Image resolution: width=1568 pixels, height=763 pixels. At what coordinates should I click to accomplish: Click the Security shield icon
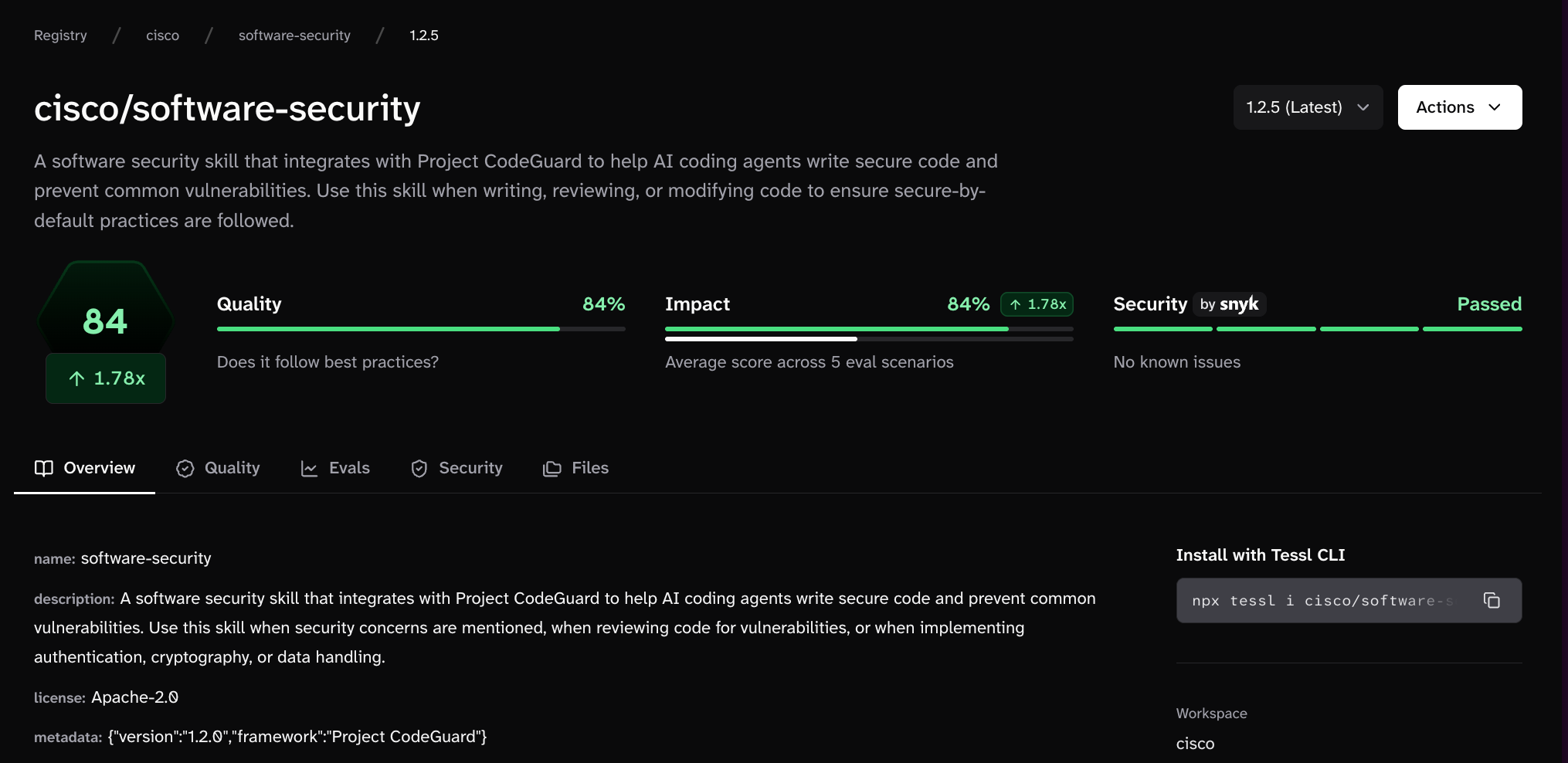click(419, 469)
